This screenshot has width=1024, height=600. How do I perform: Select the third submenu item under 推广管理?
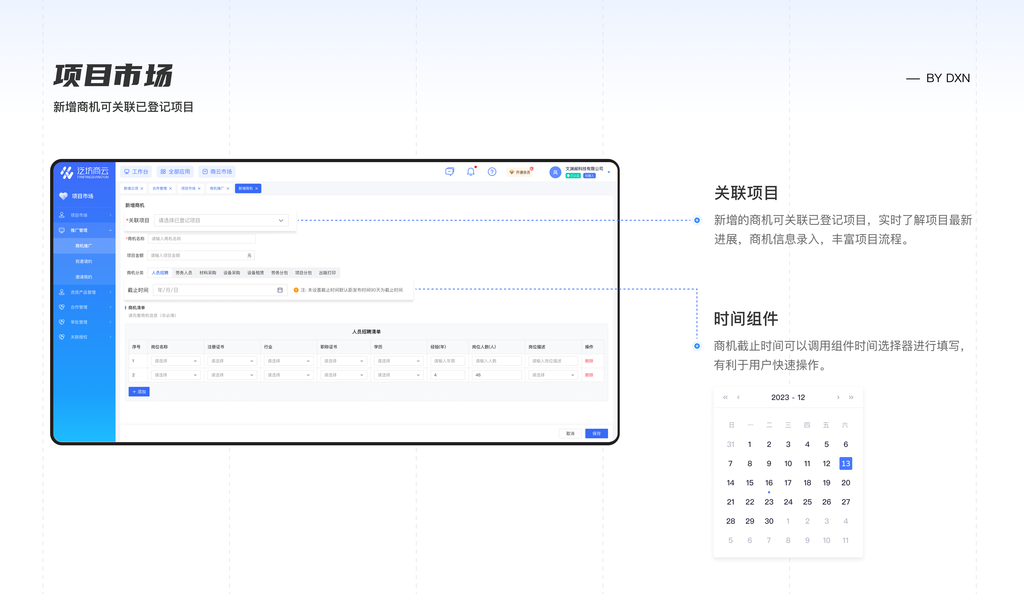[84, 277]
